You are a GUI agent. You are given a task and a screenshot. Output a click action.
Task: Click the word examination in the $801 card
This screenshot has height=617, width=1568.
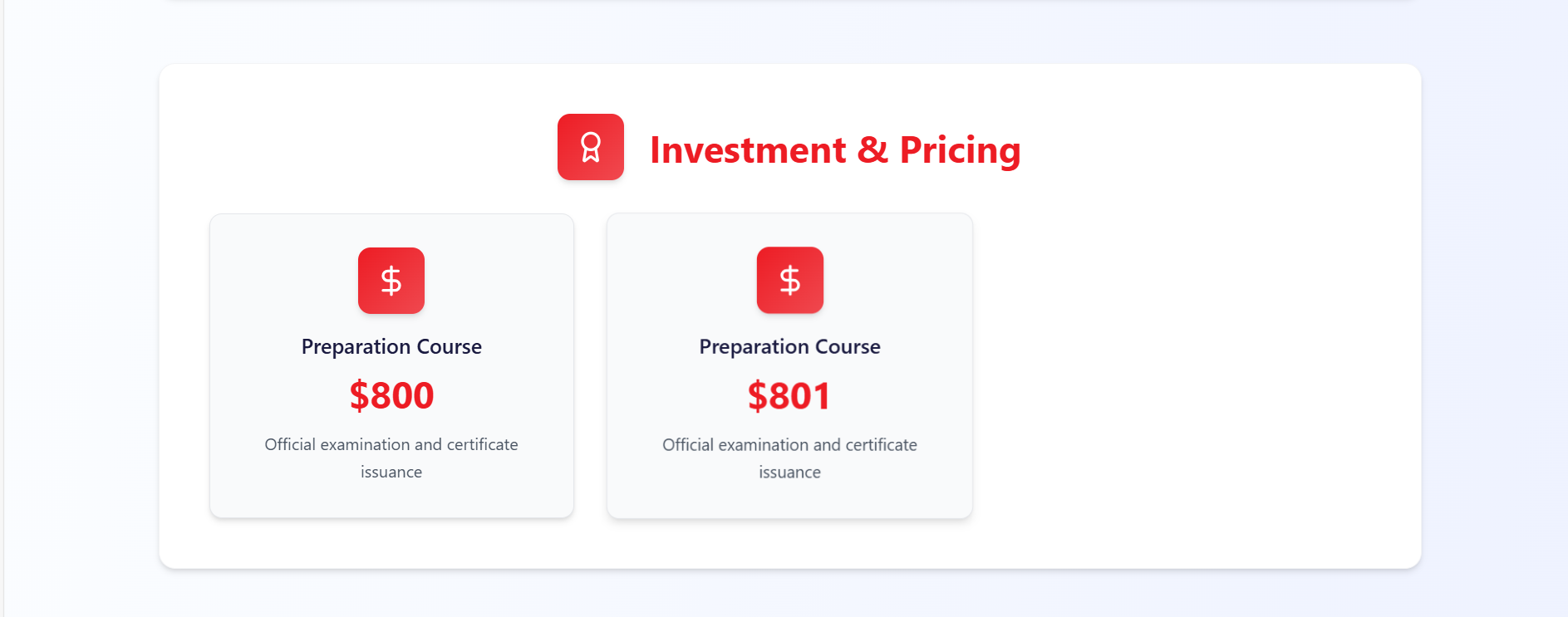tap(763, 445)
